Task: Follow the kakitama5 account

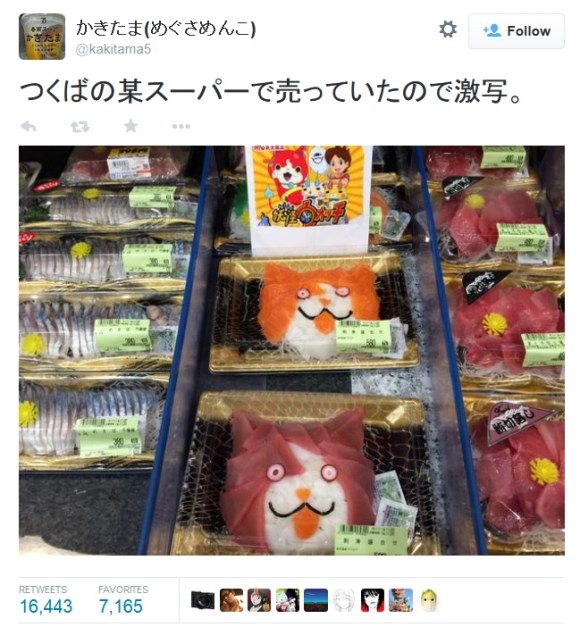Action: tap(516, 31)
